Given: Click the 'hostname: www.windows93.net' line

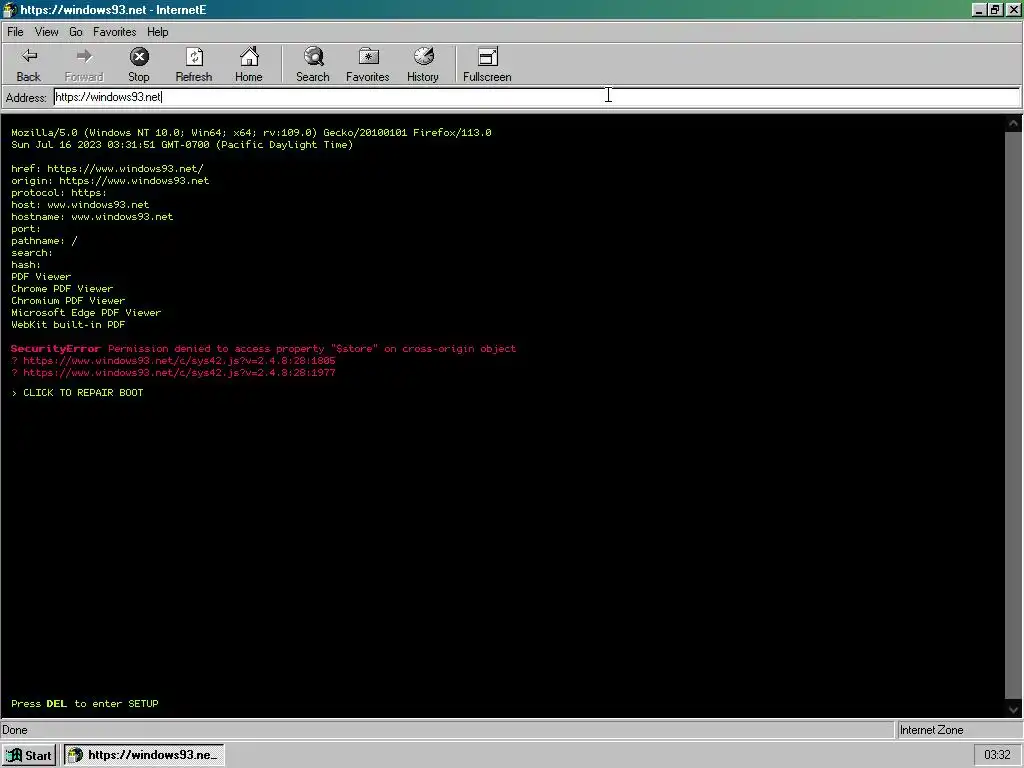Looking at the screenshot, I should coord(92,217).
